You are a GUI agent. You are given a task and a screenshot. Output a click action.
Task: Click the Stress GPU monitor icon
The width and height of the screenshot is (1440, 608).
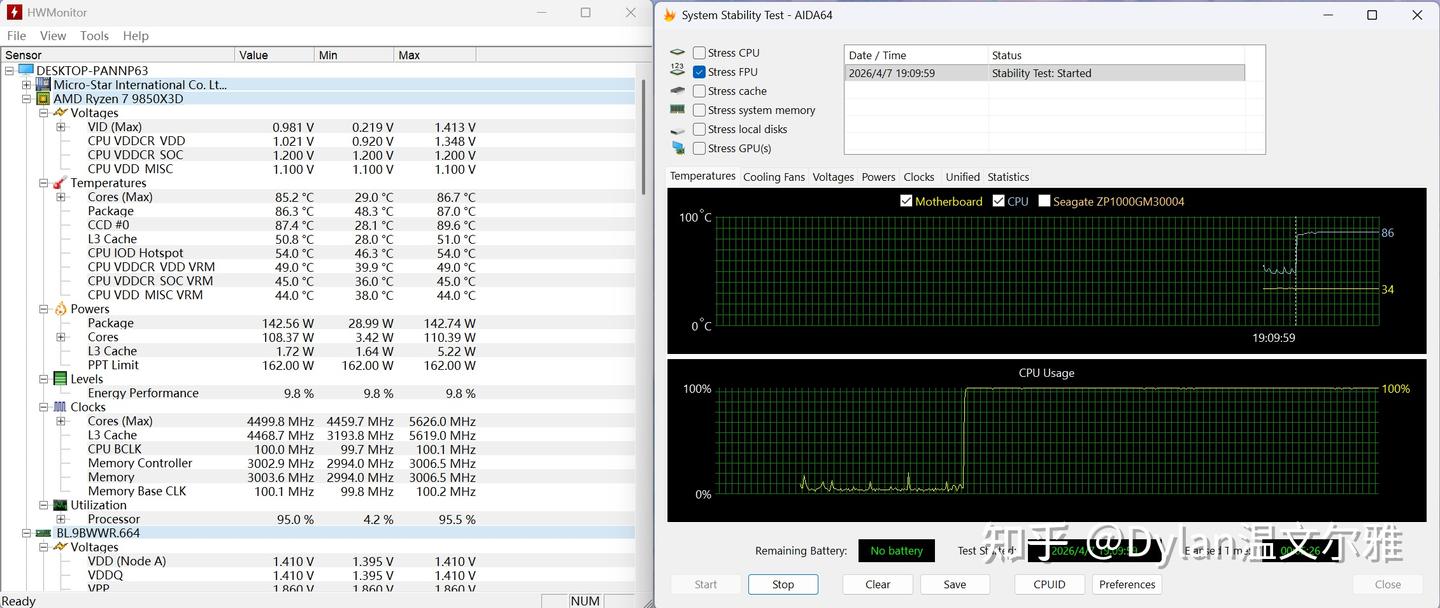pyautogui.click(x=678, y=148)
